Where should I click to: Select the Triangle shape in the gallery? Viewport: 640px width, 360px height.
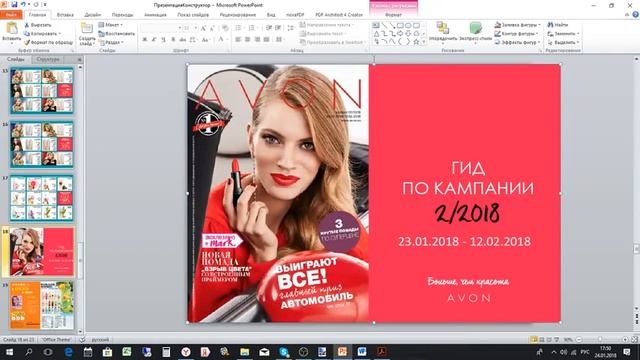pos(376,33)
